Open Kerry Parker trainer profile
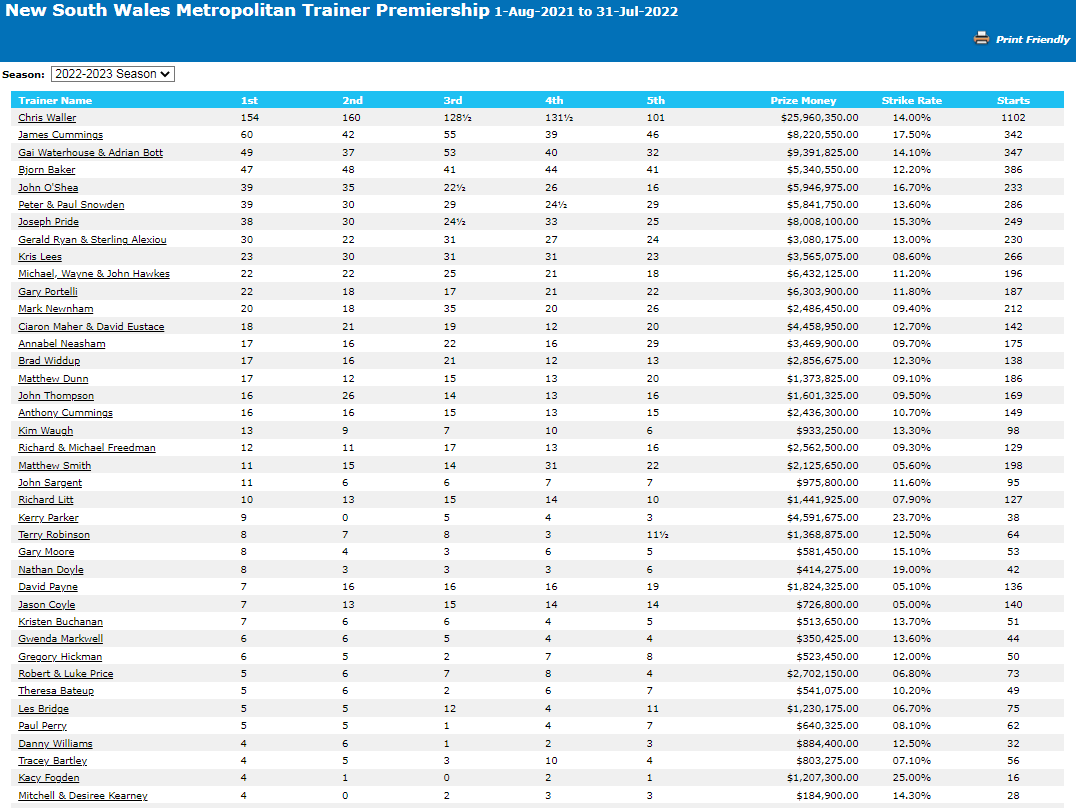Screen dimensions: 1076x808 [x=48, y=518]
